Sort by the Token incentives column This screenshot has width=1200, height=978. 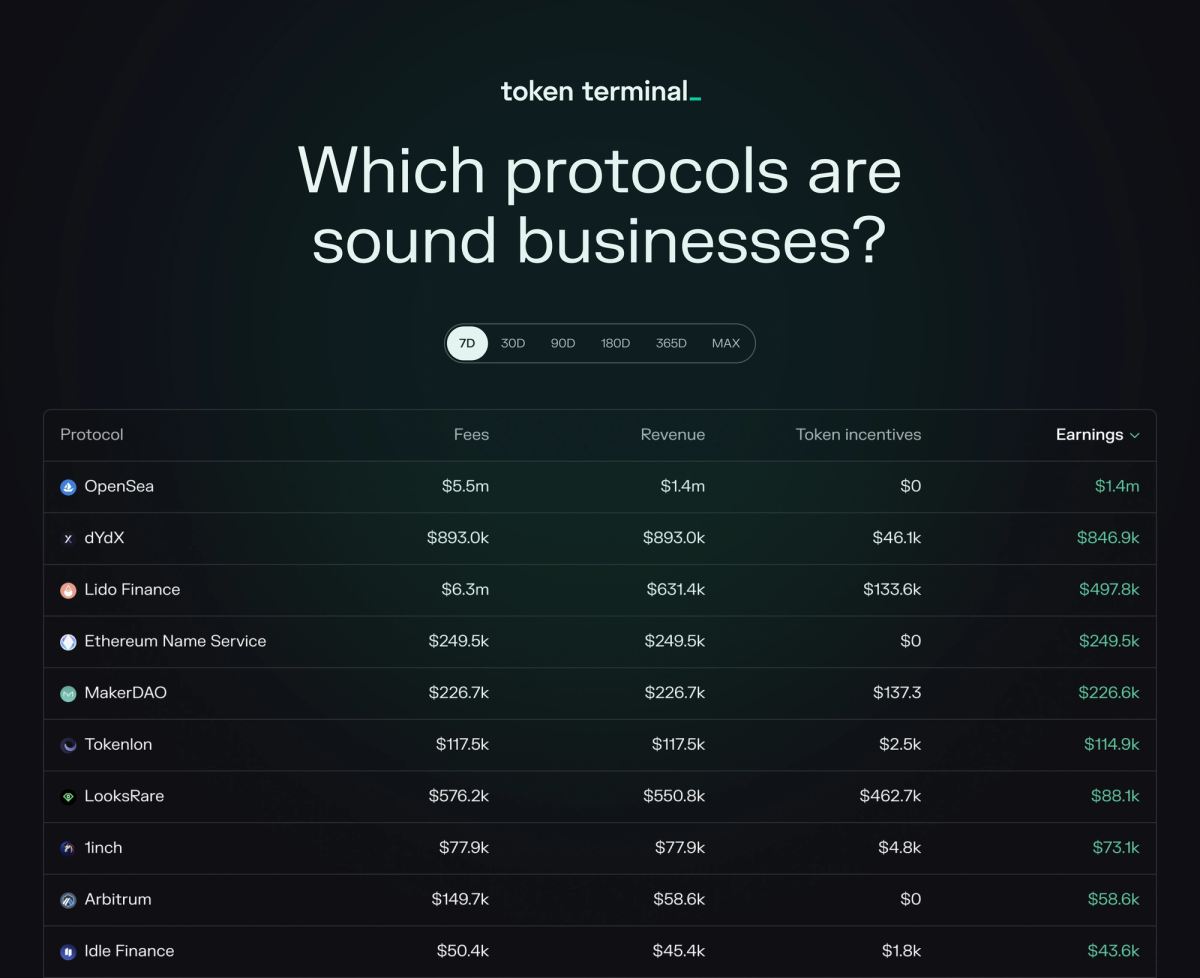click(x=858, y=435)
